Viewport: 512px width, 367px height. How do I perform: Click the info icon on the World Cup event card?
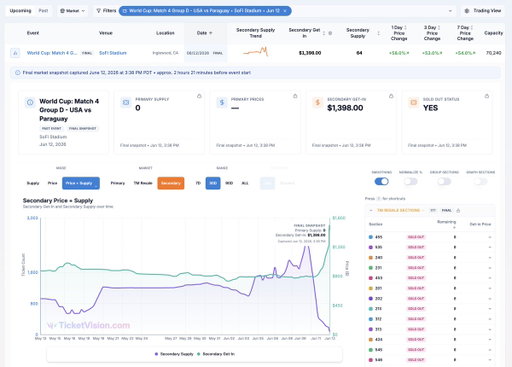coord(30,103)
